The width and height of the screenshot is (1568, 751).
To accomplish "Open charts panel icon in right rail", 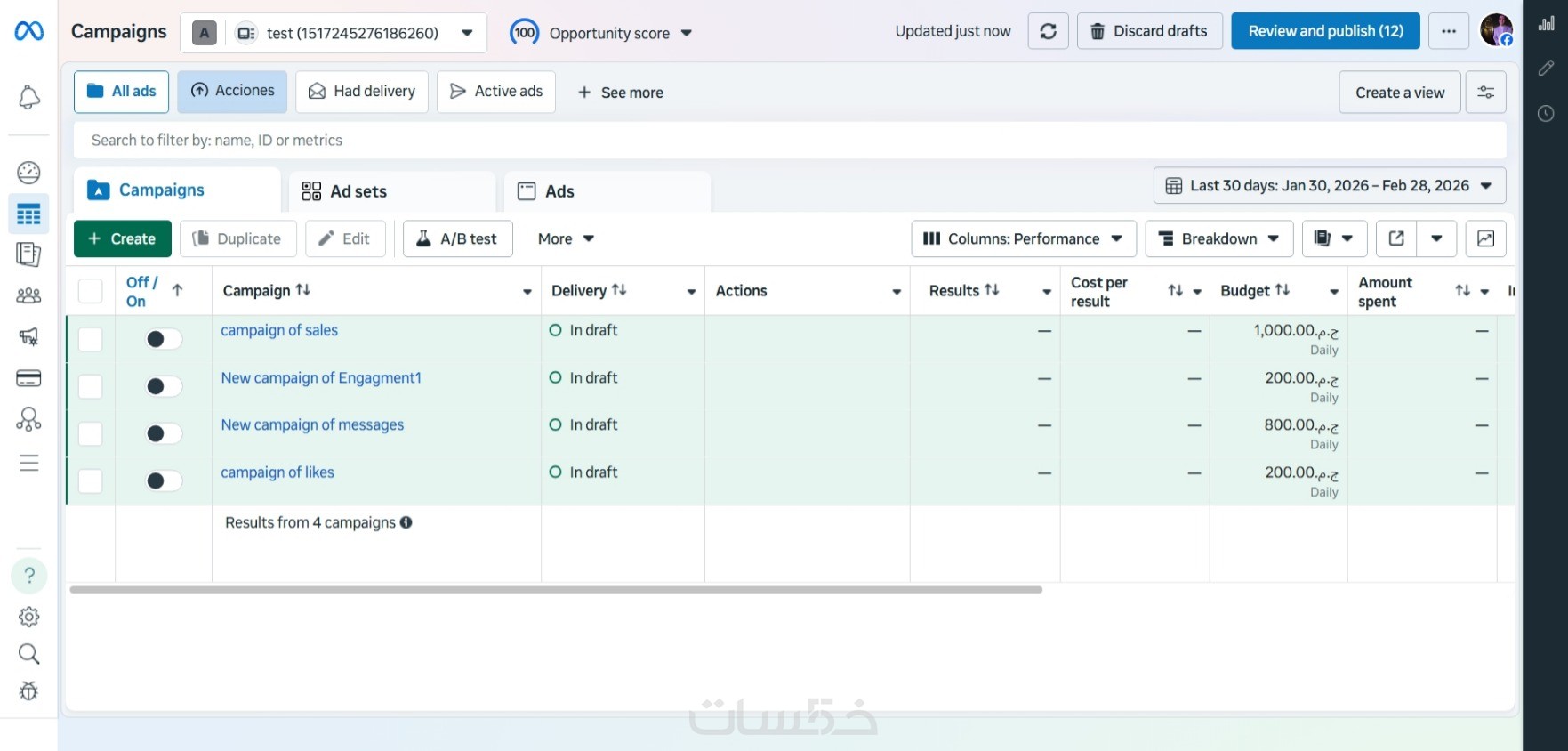I will click(x=1547, y=24).
